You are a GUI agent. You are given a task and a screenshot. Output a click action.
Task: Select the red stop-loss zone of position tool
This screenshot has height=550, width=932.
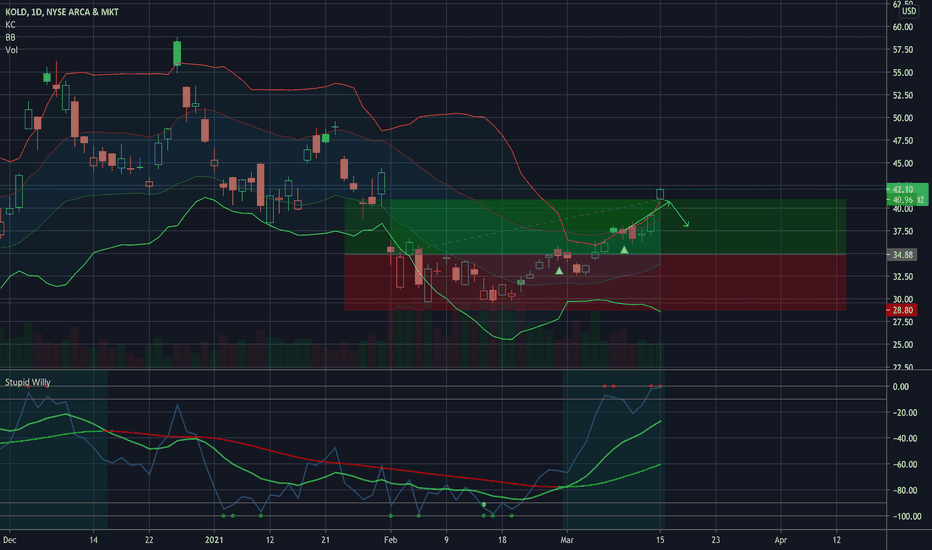(x=594, y=282)
